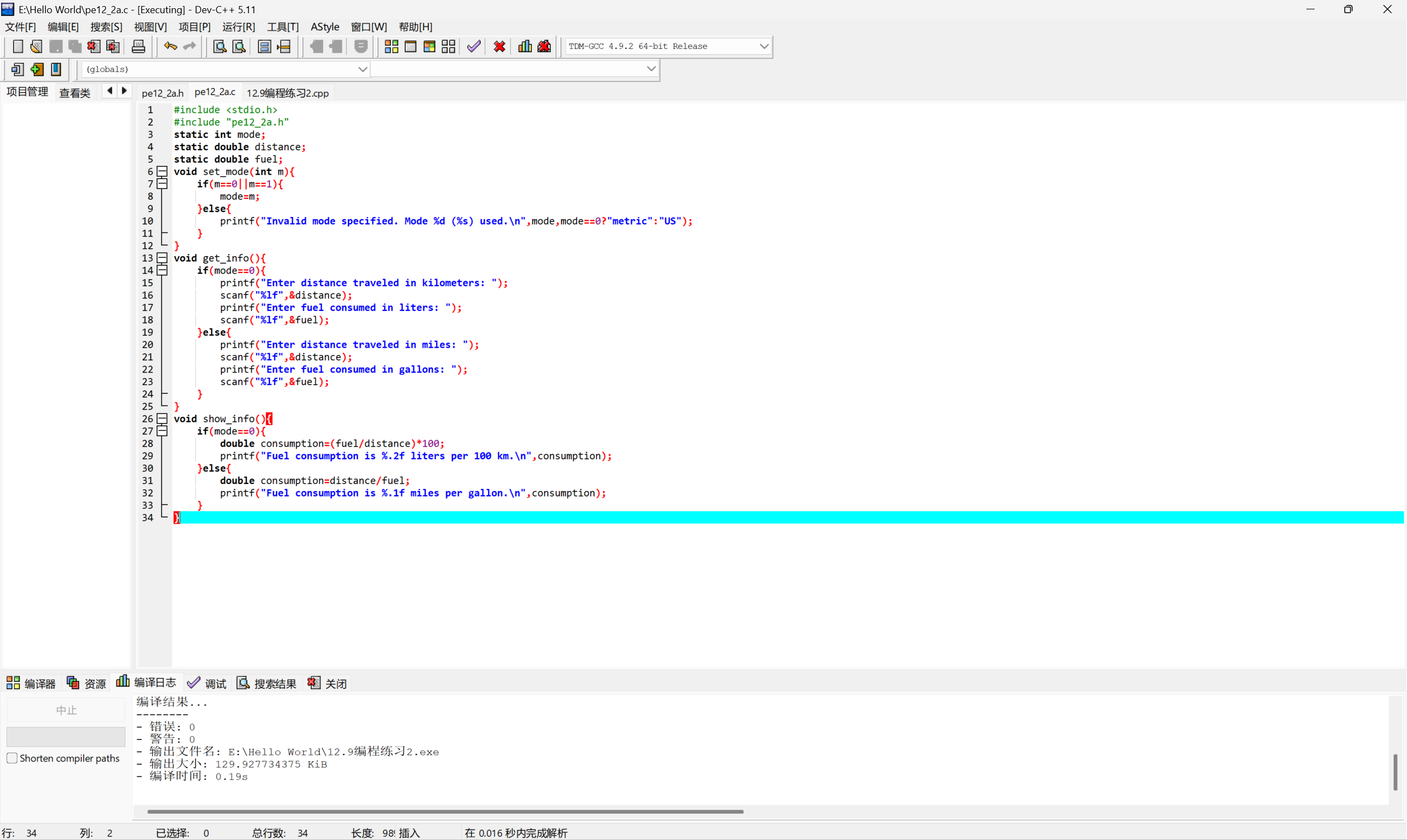Click the bar chart profile analysis icon

(525, 46)
